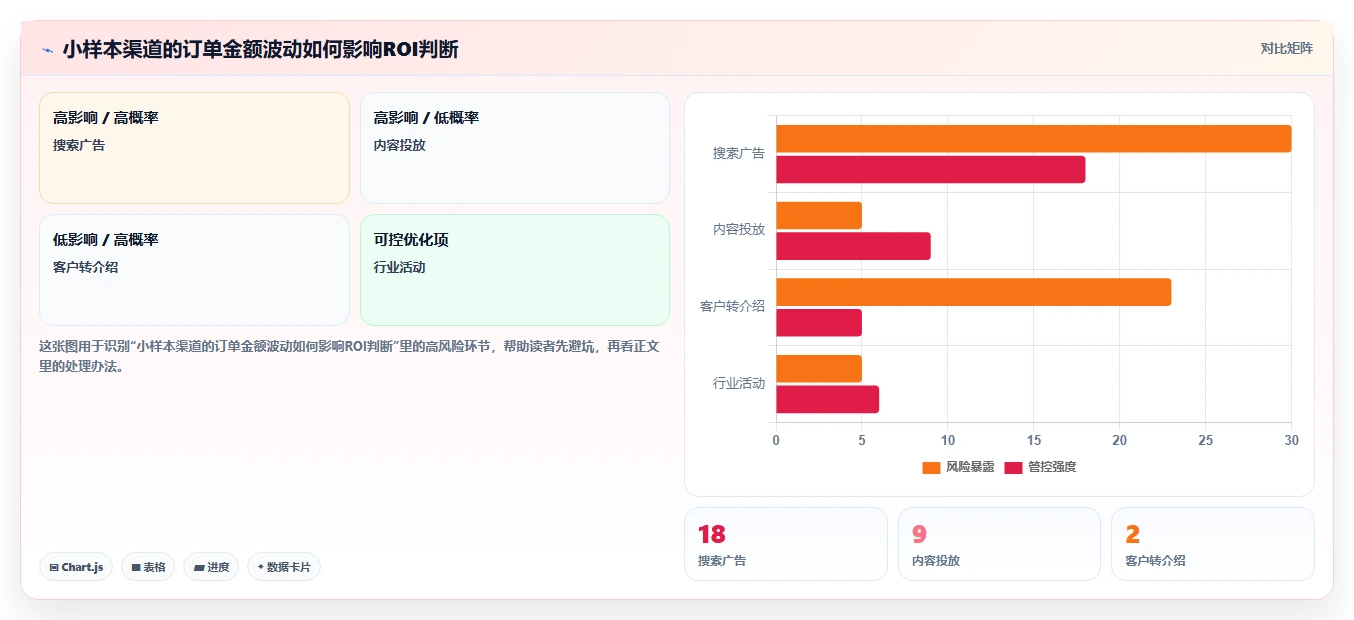Click orange 风险暴露 bar for 内容投放
The height and width of the screenshot is (620, 1354).
click(819, 216)
